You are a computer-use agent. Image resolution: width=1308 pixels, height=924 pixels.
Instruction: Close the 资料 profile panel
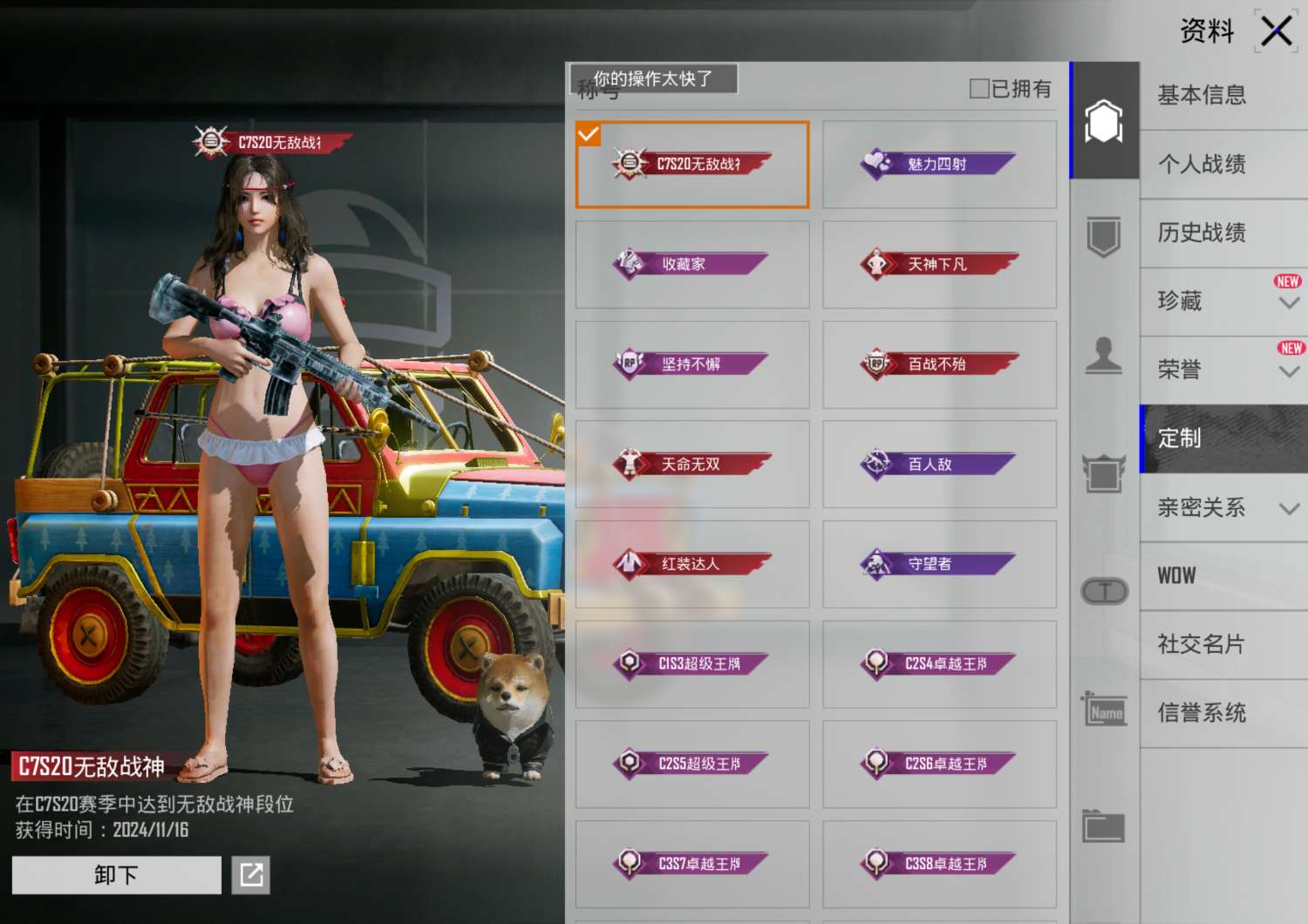point(1277,32)
